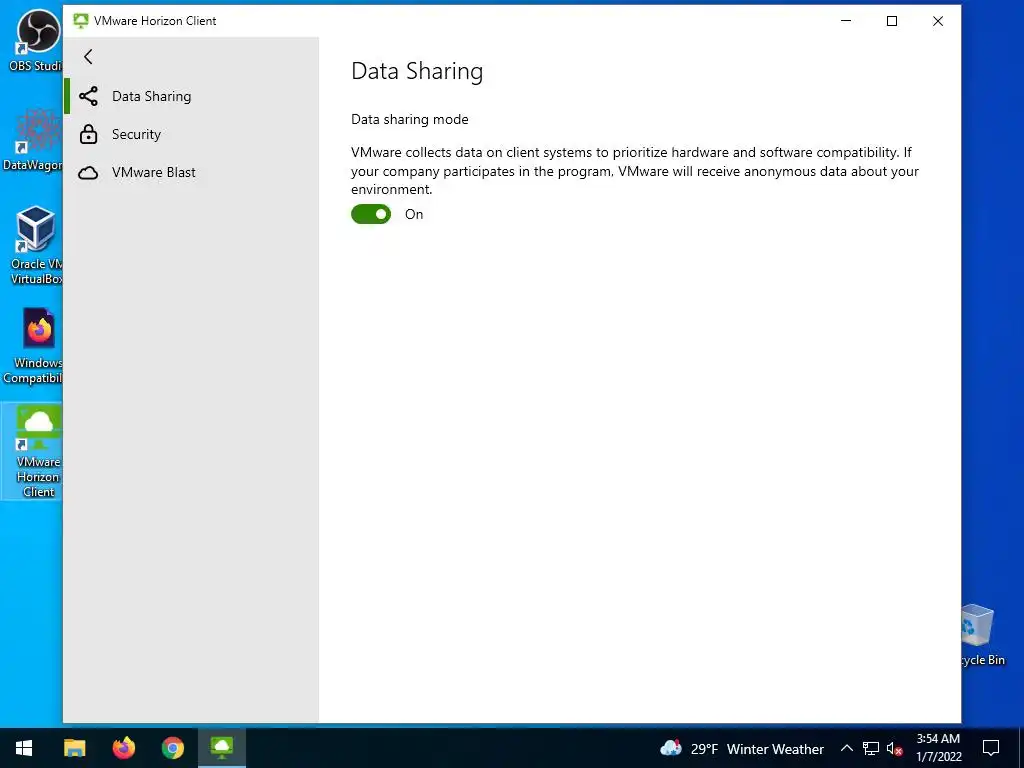
Task: Open the VMware Blast settings section
Action: coord(191,172)
